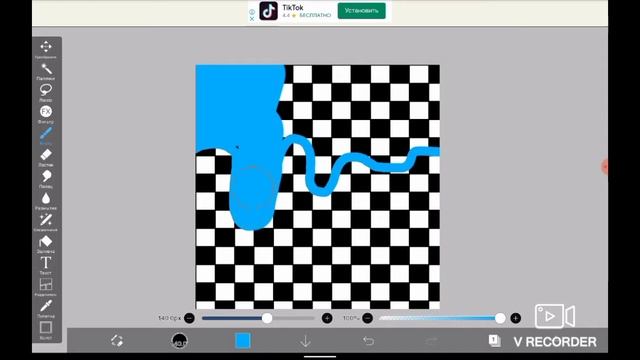The height and width of the screenshot is (360, 640).
Task: Open the blue current color swatch
Action: [x=242, y=340]
